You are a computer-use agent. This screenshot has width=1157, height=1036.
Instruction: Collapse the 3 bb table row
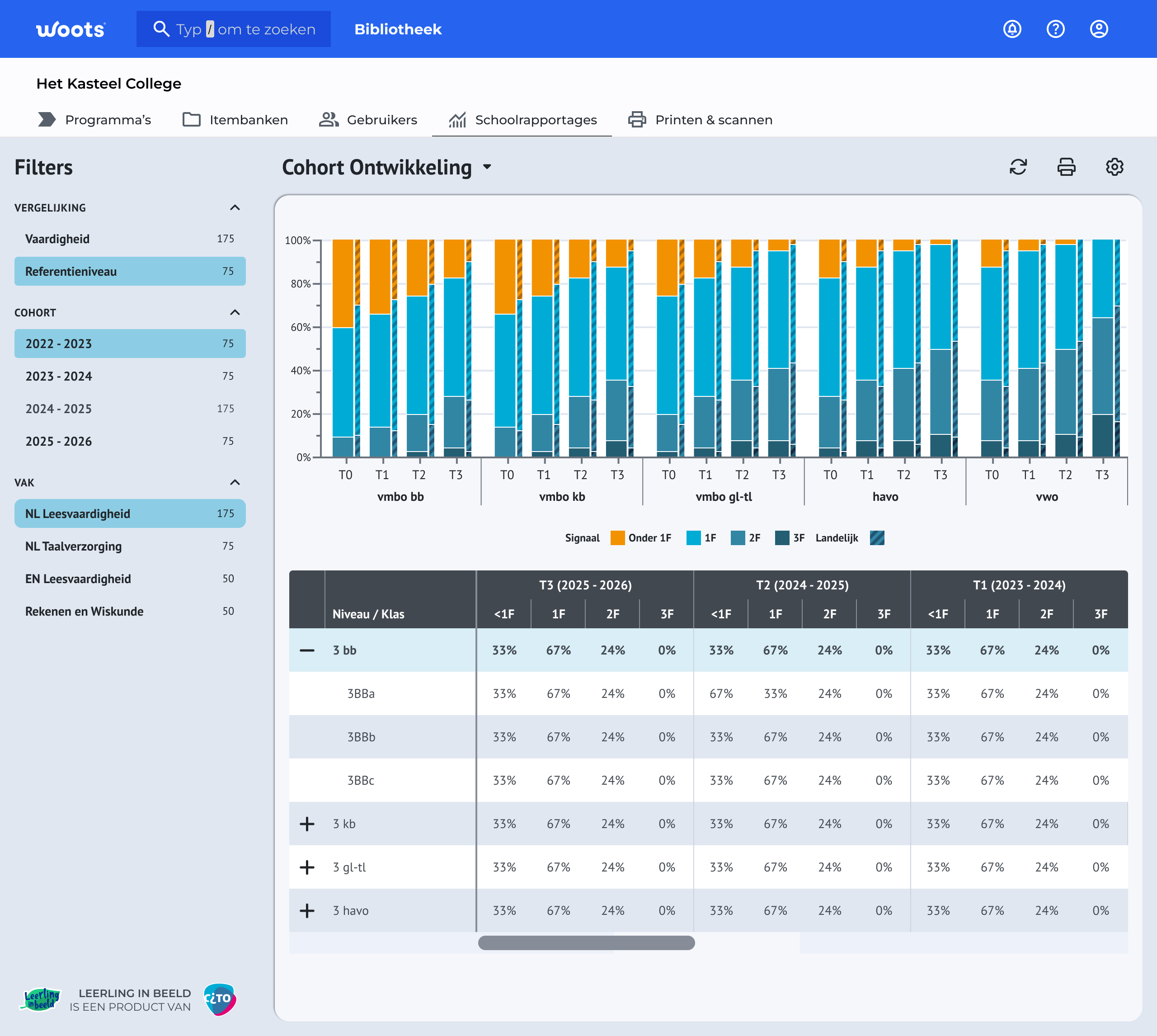click(307, 650)
